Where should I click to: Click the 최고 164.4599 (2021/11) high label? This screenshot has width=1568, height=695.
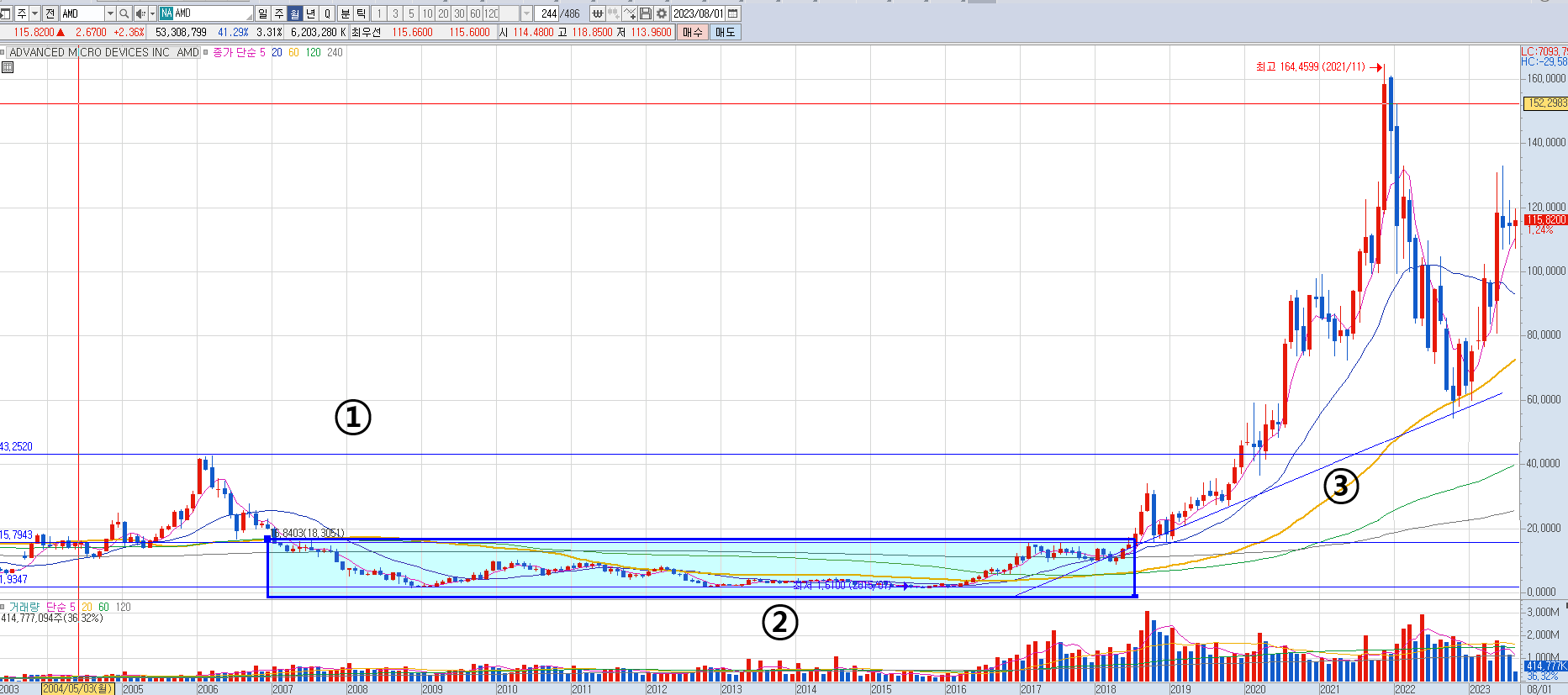pos(1311,66)
